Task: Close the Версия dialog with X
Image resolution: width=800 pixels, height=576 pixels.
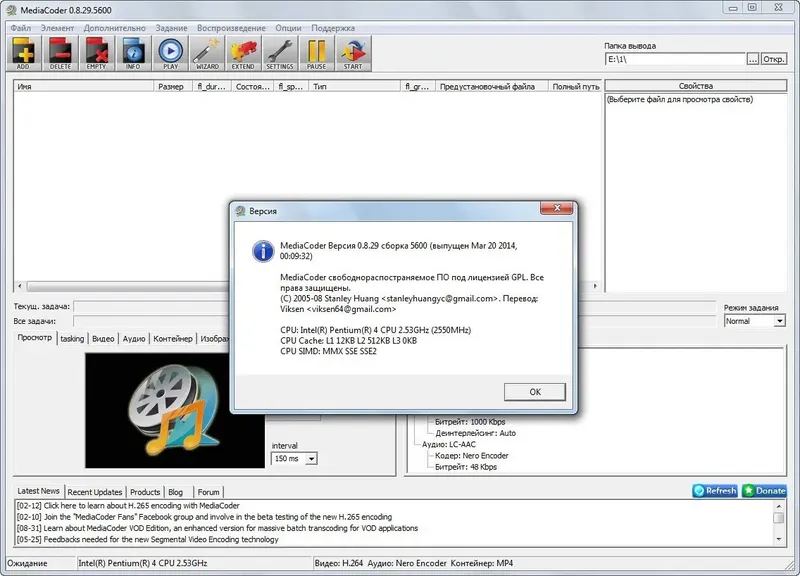Action: tap(557, 208)
